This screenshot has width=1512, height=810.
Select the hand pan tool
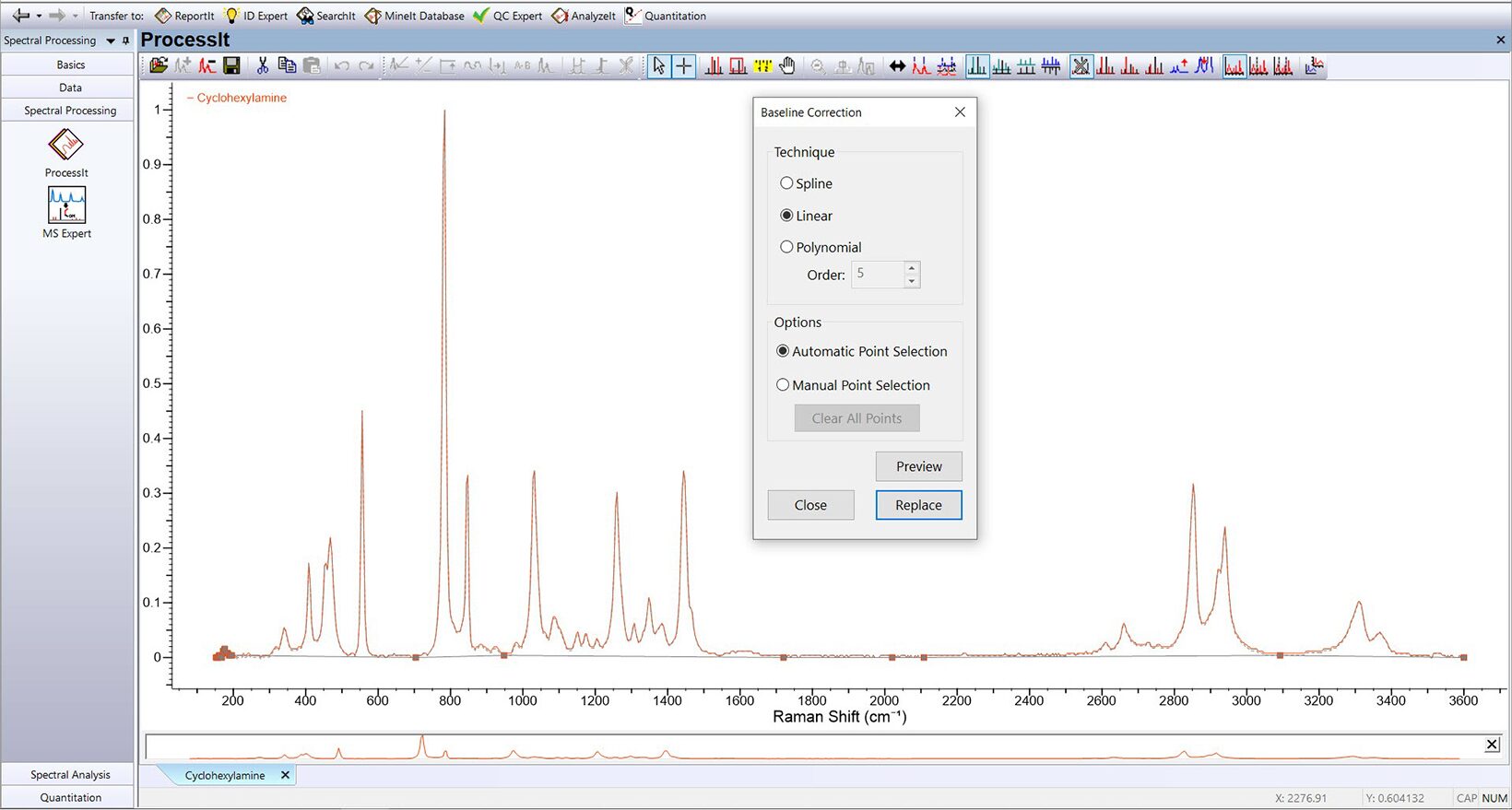[786, 65]
